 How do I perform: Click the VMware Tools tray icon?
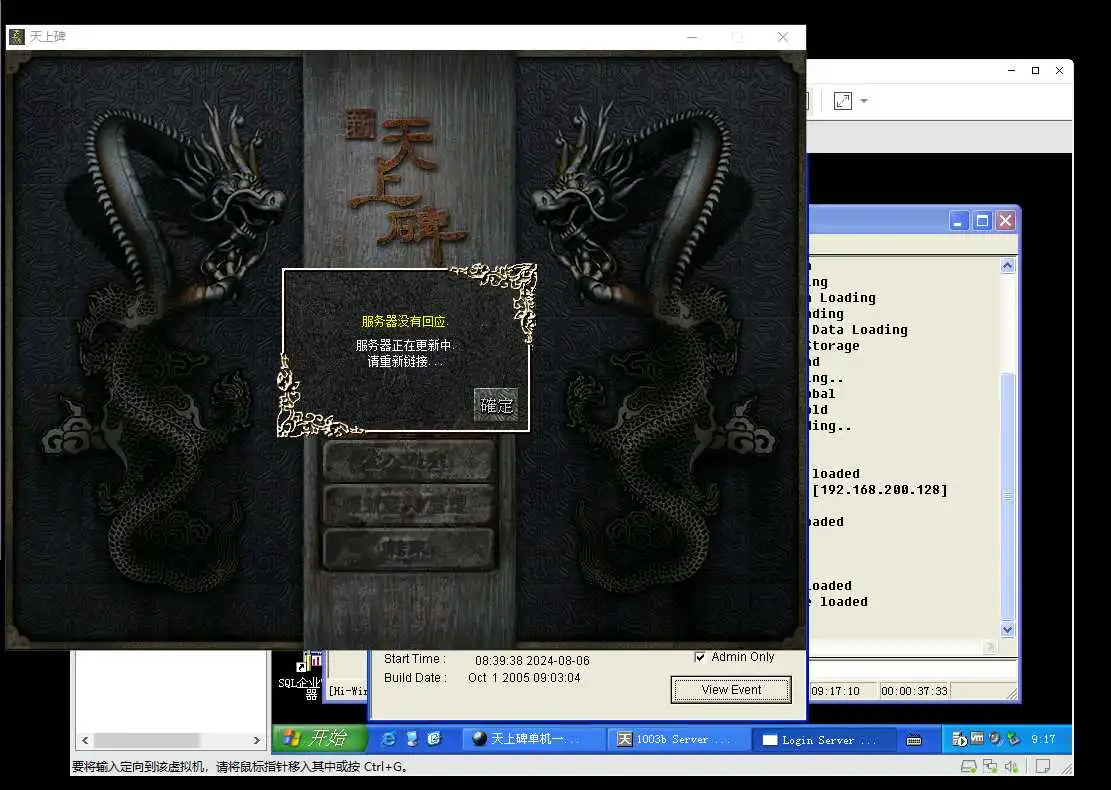(977, 739)
